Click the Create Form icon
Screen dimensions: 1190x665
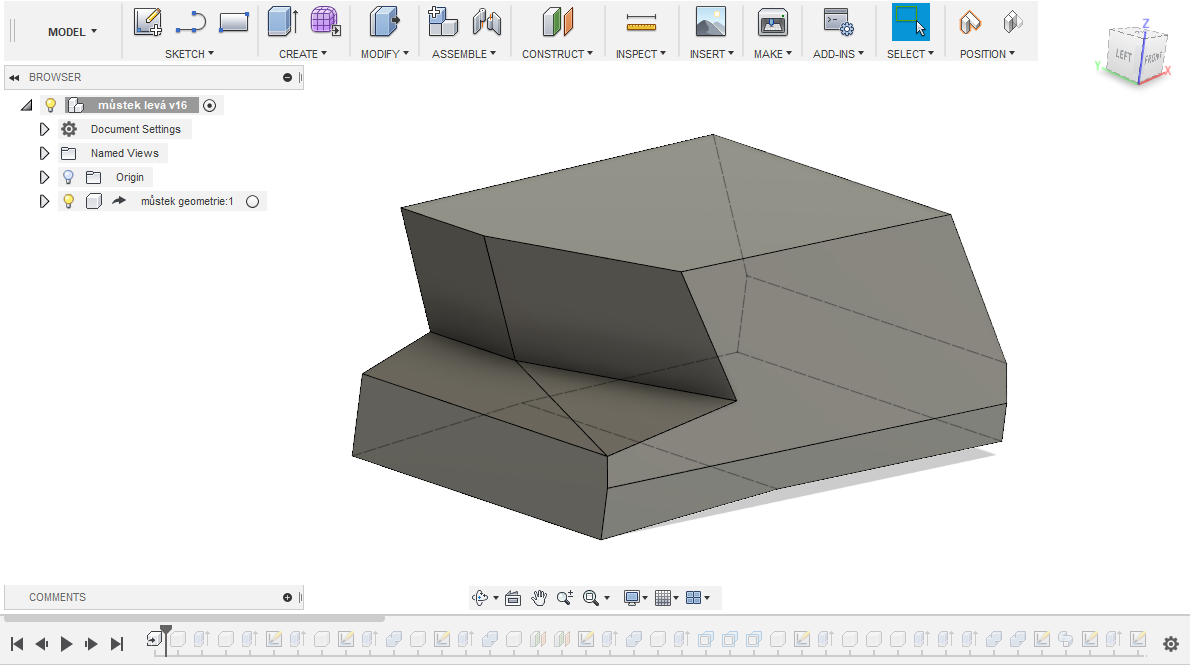tap(324, 21)
